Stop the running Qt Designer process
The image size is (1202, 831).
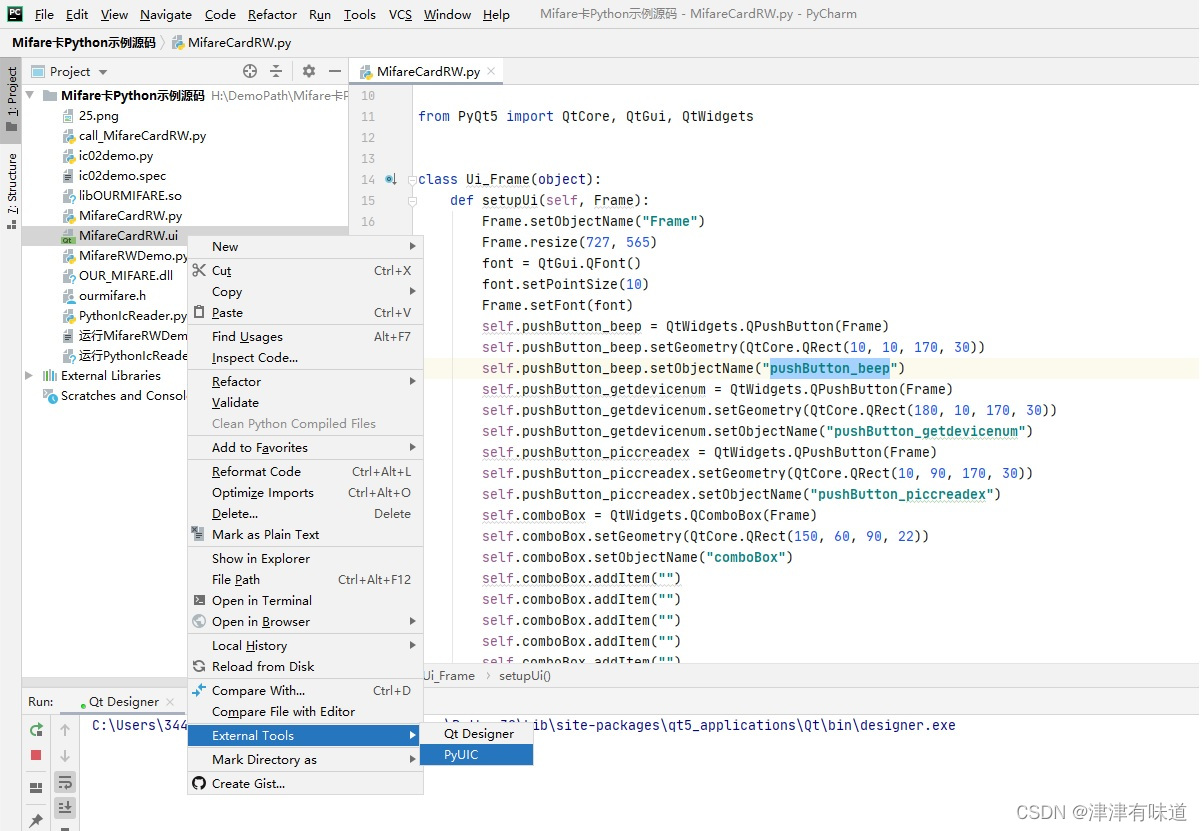pyautogui.click(x=36, y=755)
